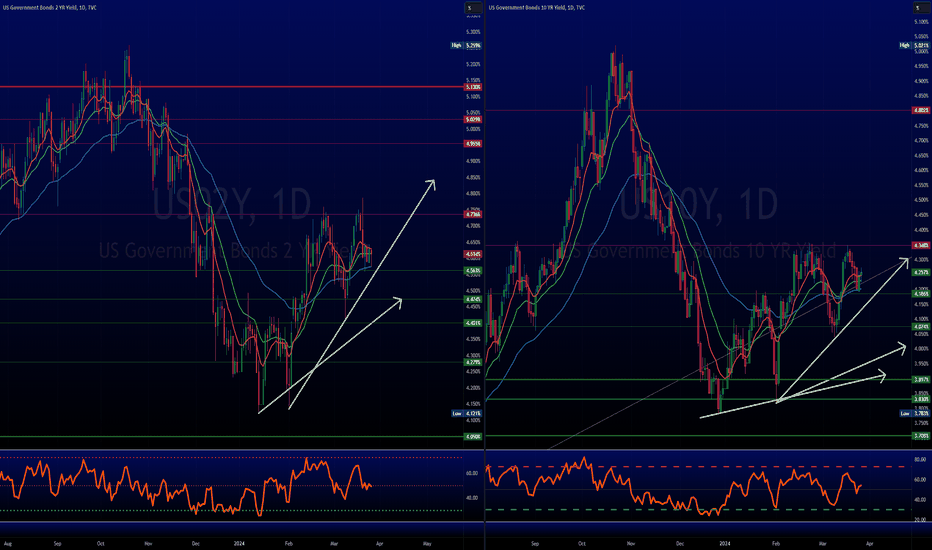The height and width of the screenshot is (550, 932).
Task: Click the 20.00 value on the 10Y RSI scale
Action: point(920,520)
